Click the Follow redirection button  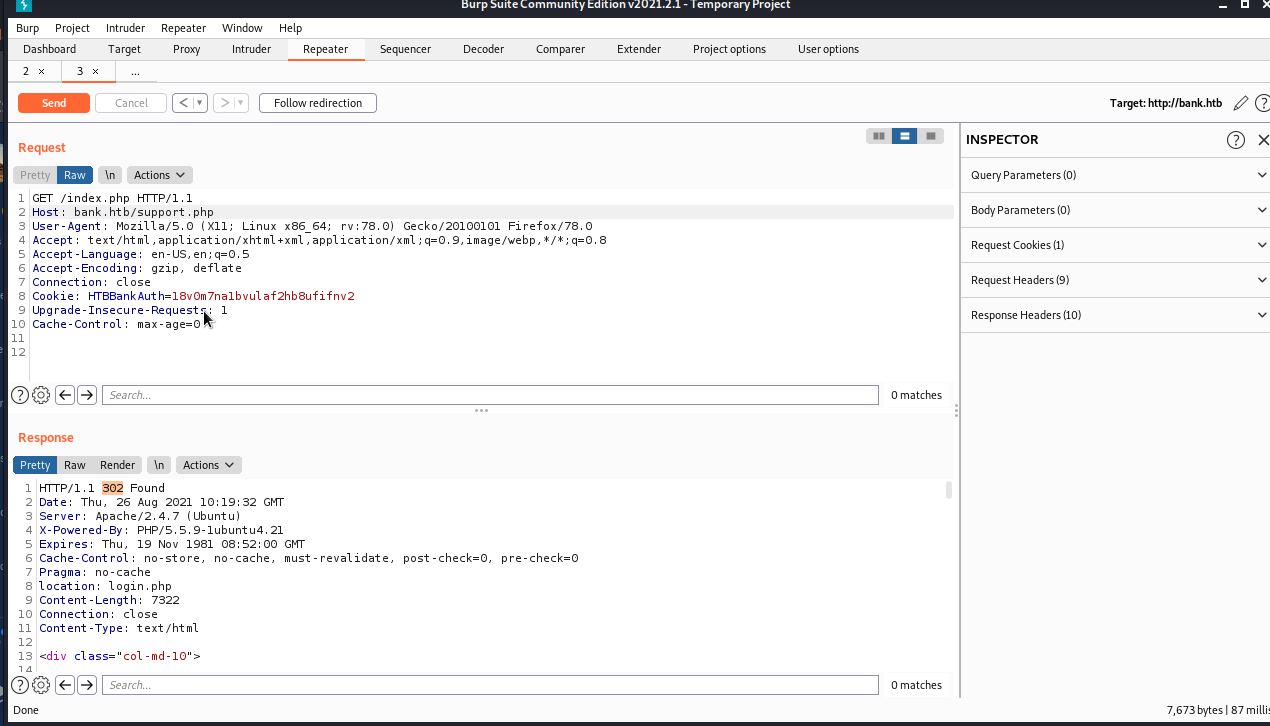(318, 103)
